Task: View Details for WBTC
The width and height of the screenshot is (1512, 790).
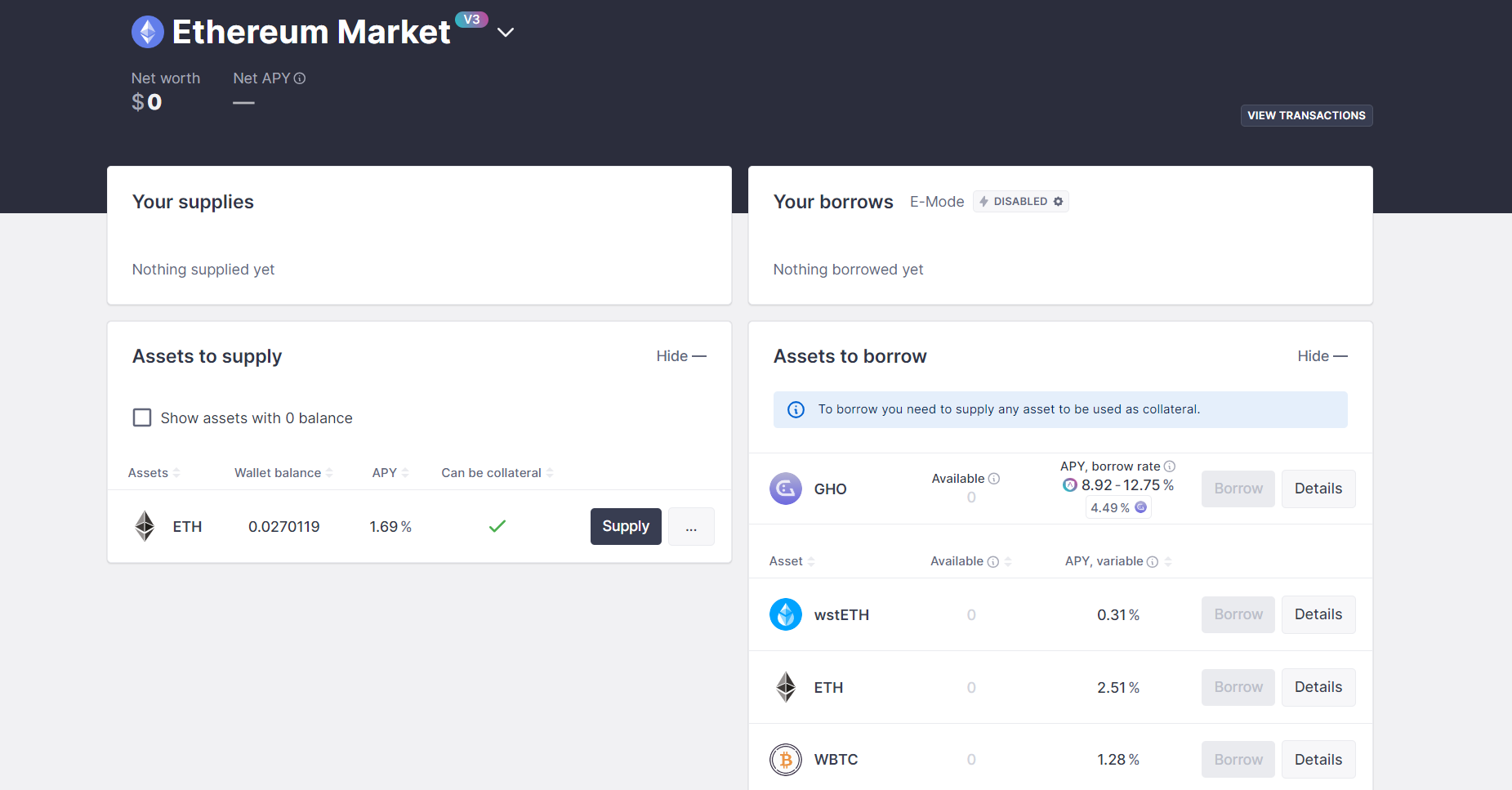Action: (x=1318, y=759)
